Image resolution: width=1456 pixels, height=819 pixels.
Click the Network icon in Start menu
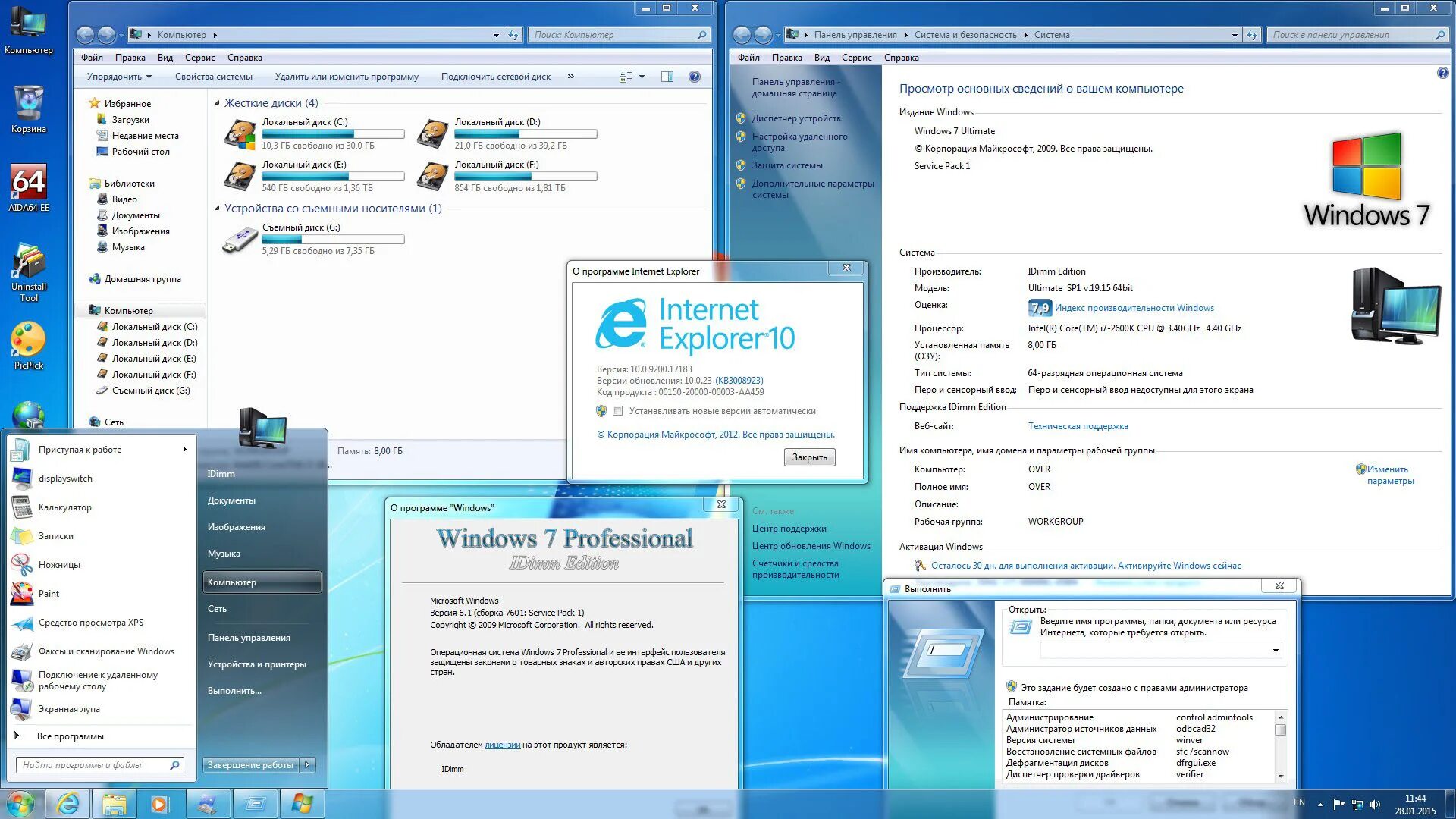point(217,608)
